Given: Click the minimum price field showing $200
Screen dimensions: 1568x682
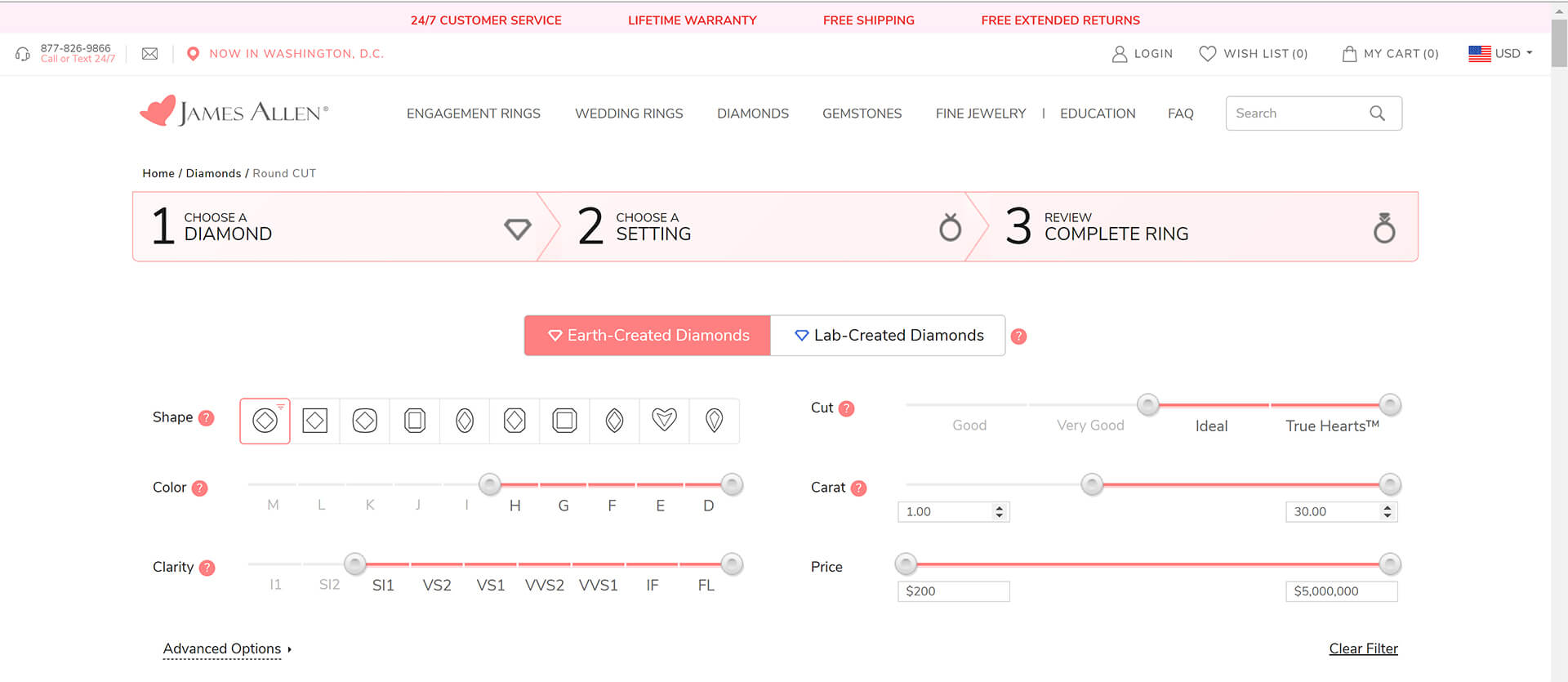Looking at the screenshot, I should pyautogui.click(x=954, y=591).
